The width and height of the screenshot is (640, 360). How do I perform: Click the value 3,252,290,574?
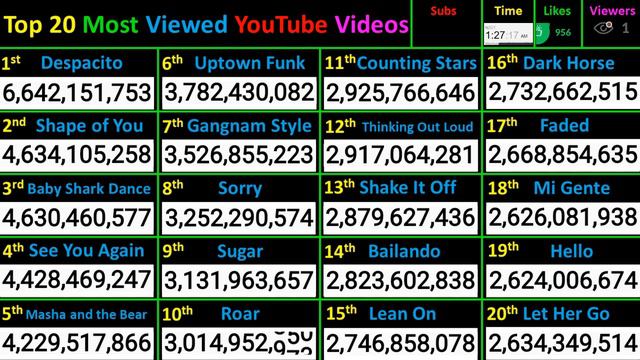[239, 218]
